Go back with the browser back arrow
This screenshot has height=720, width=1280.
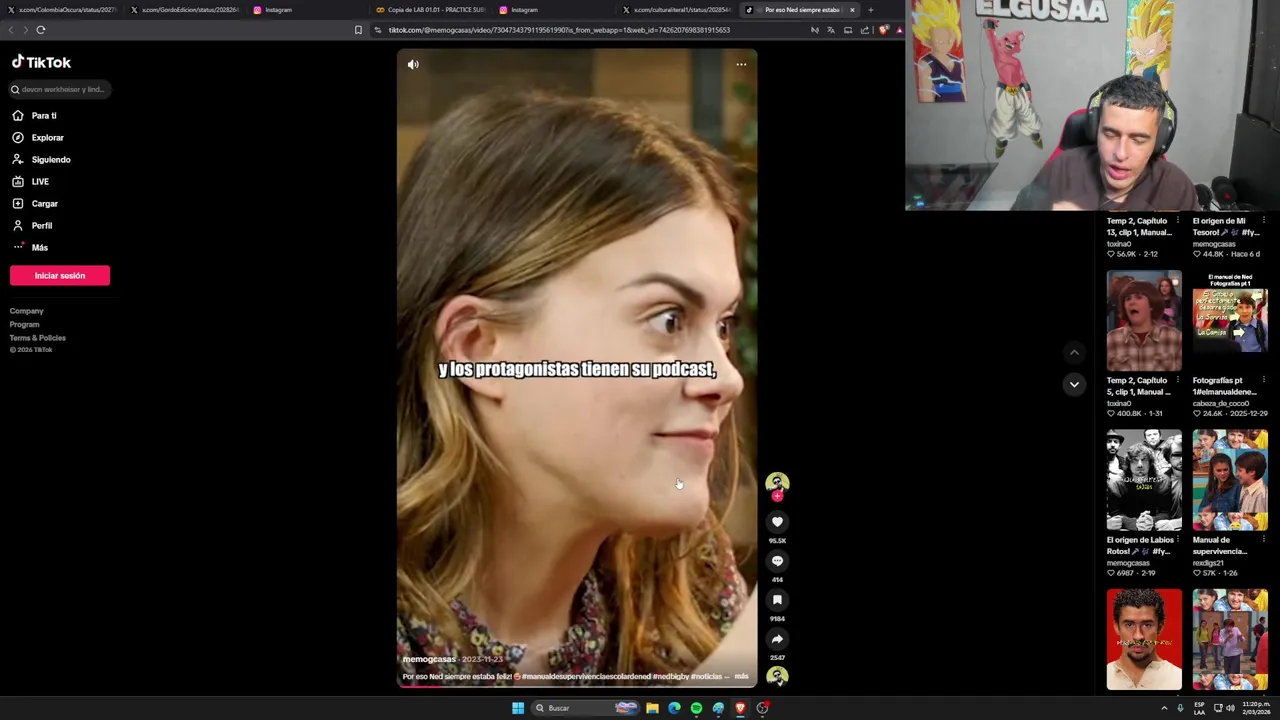tap(11, 30)
